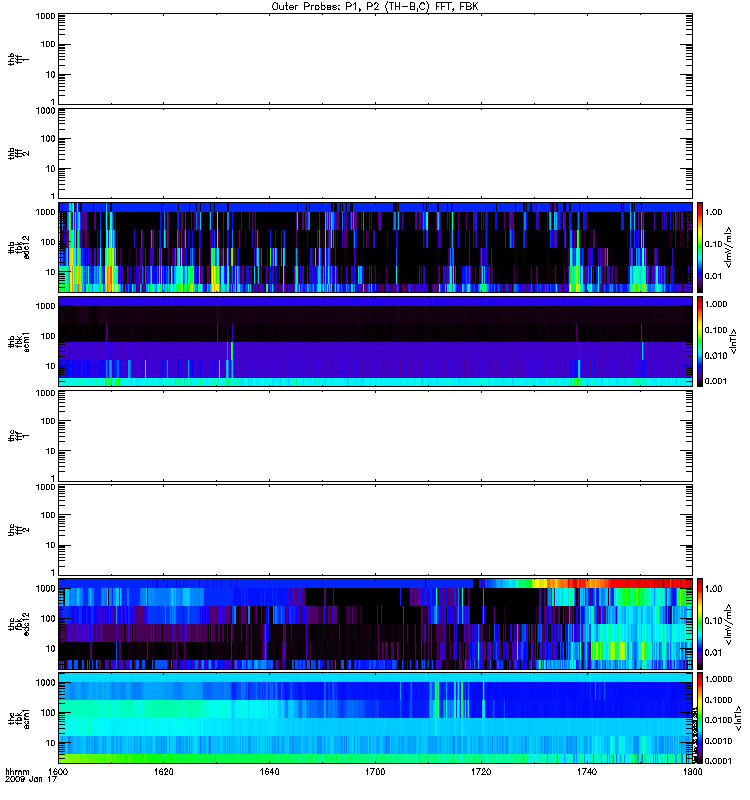Click the 1640 time axis label
This screenshot has height=800, width=750.
click(x=269, y=772)
